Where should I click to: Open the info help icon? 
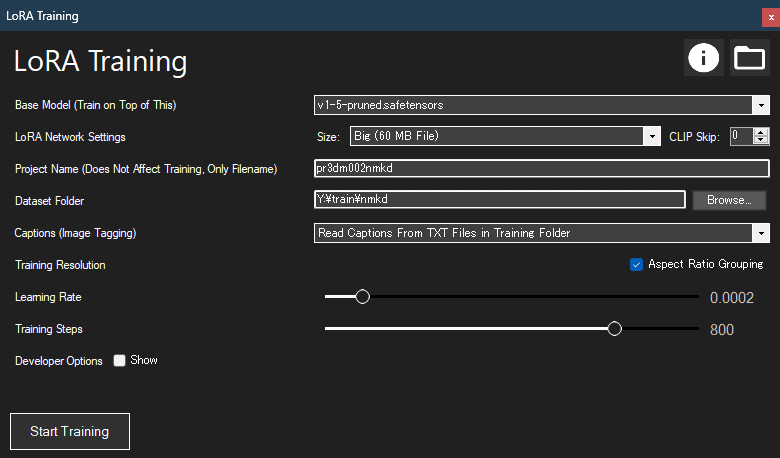[x=704, y=58]
